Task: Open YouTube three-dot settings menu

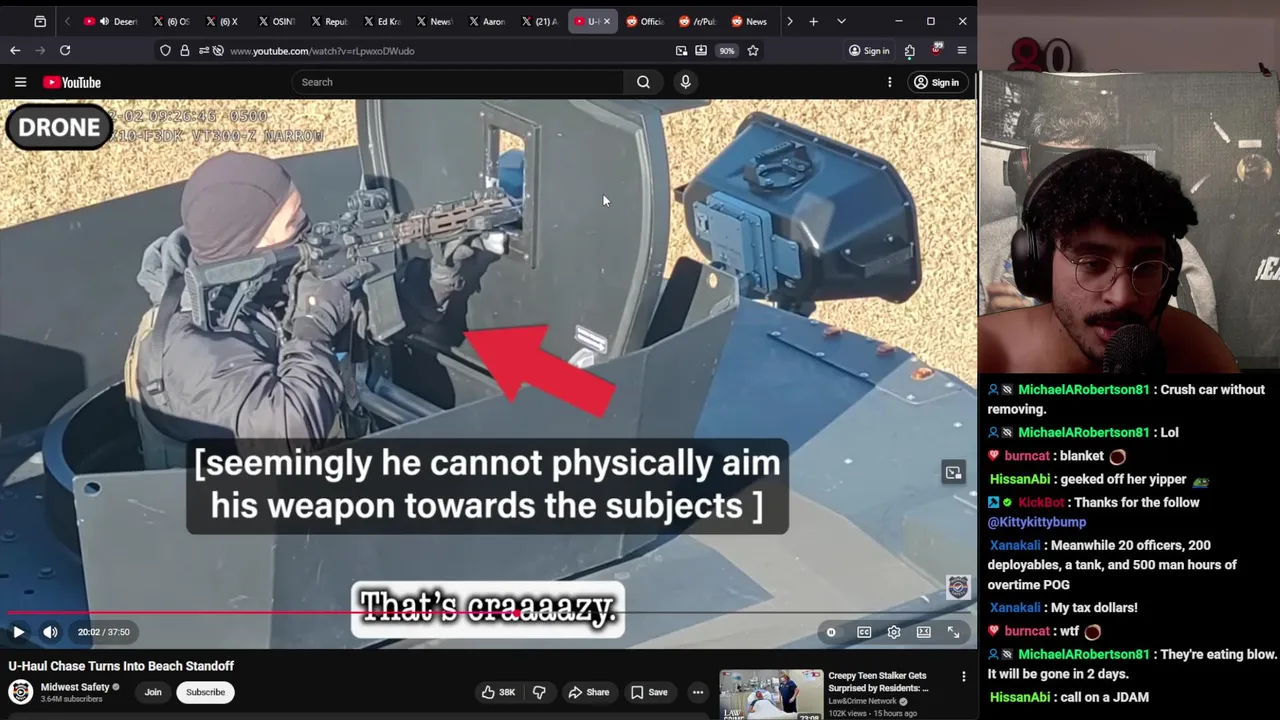Action: tap(889, 82)
